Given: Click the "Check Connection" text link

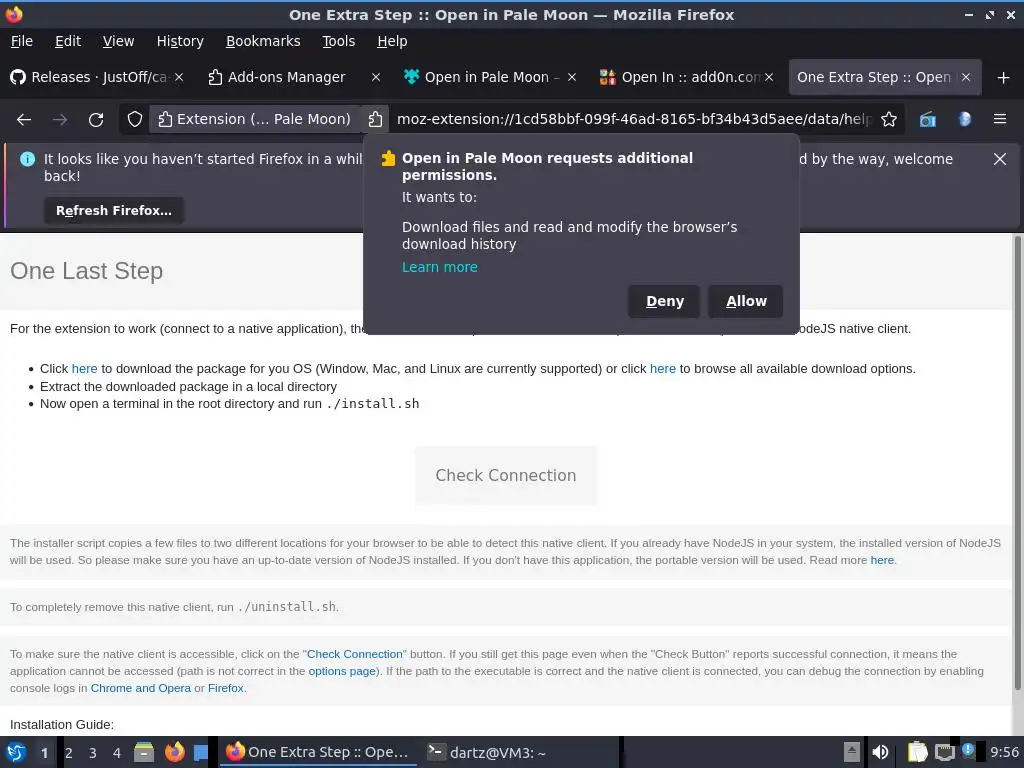Looking at the screenshot, I should 355,654.
